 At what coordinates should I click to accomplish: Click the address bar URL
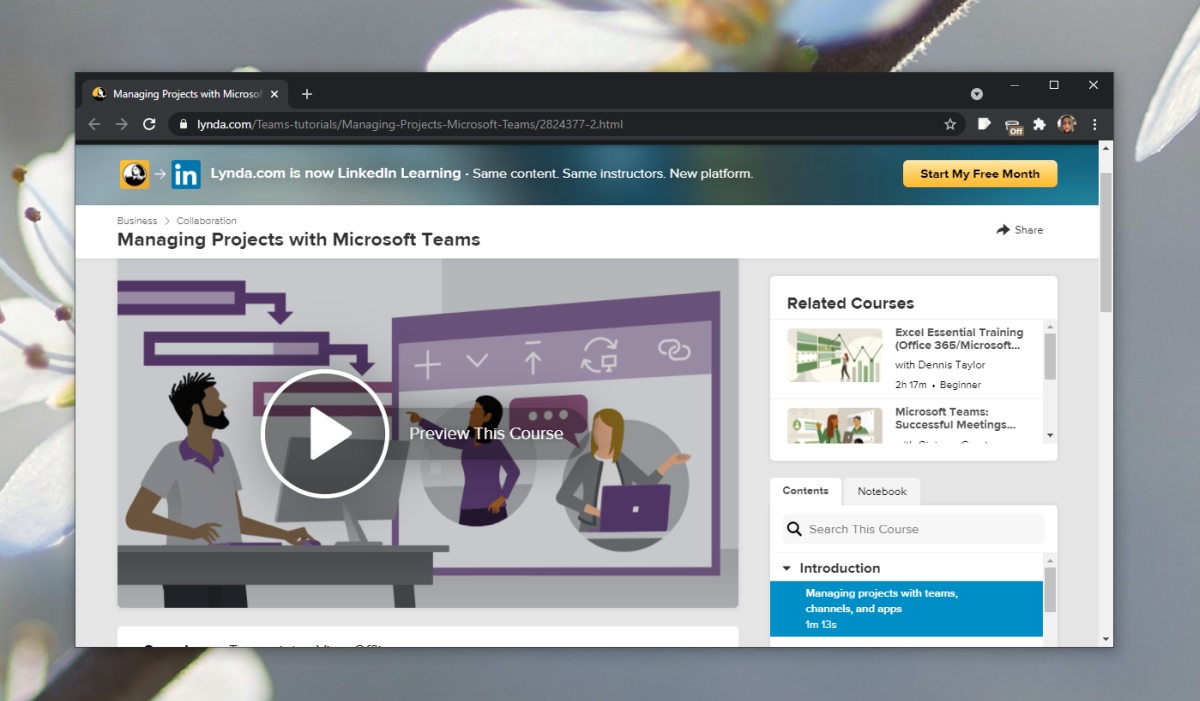pos(410,125)
